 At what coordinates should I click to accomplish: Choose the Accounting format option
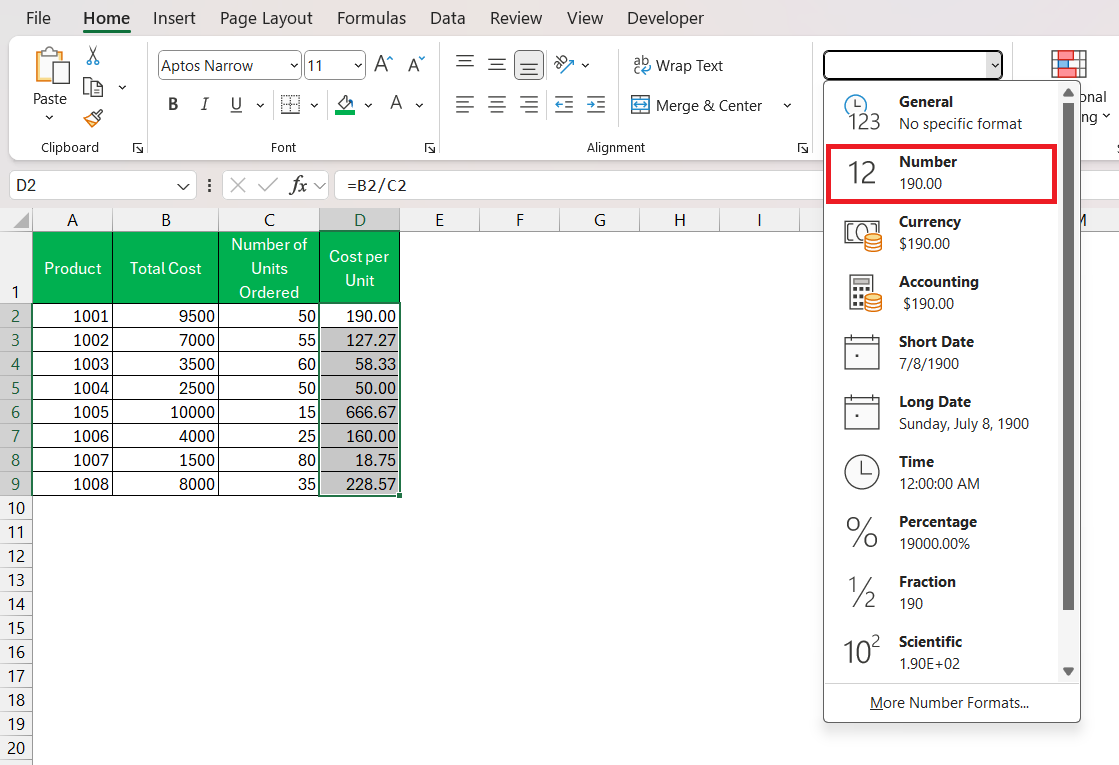click(941, 293)
